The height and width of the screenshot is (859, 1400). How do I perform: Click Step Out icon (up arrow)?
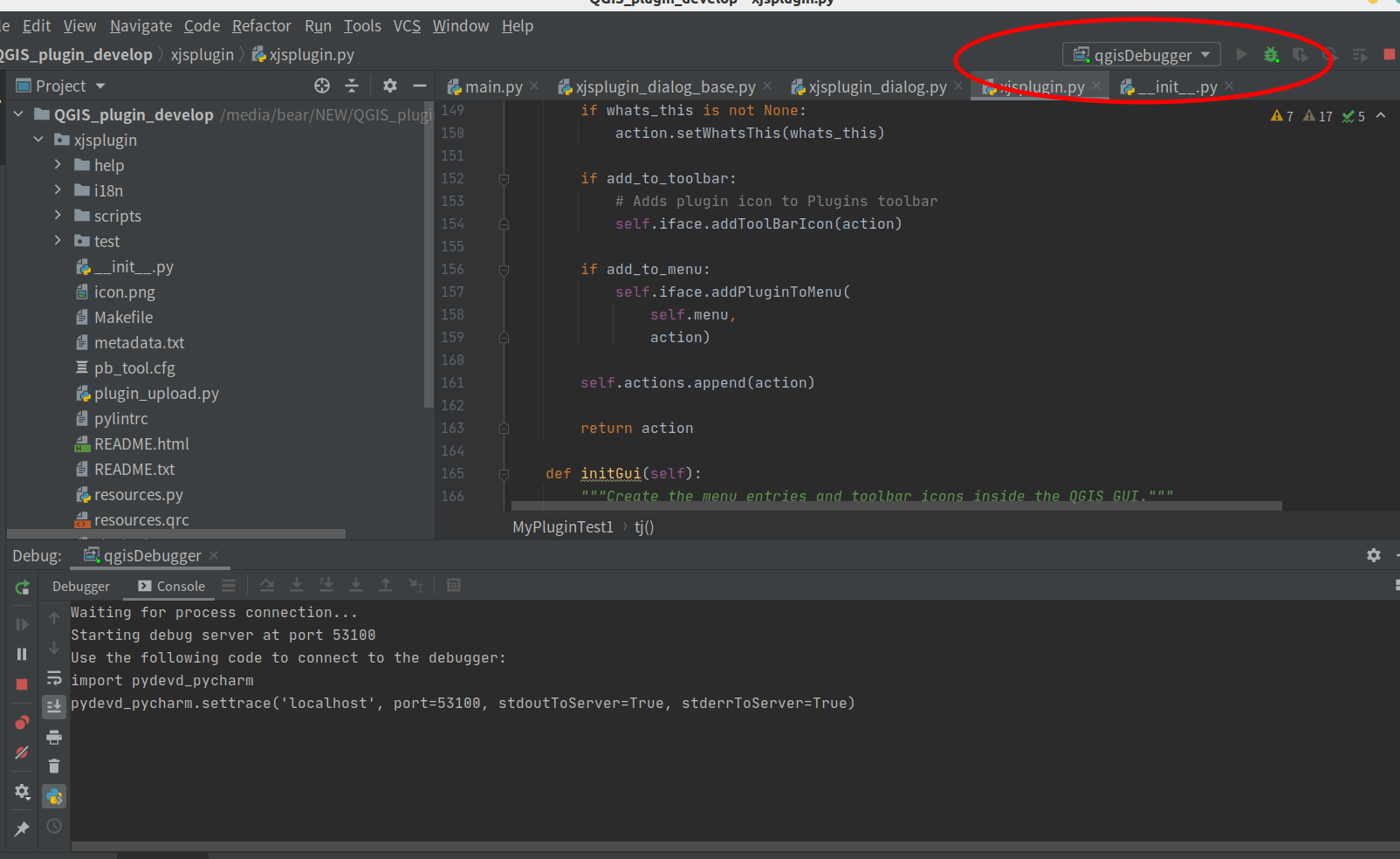pos(386,586)
